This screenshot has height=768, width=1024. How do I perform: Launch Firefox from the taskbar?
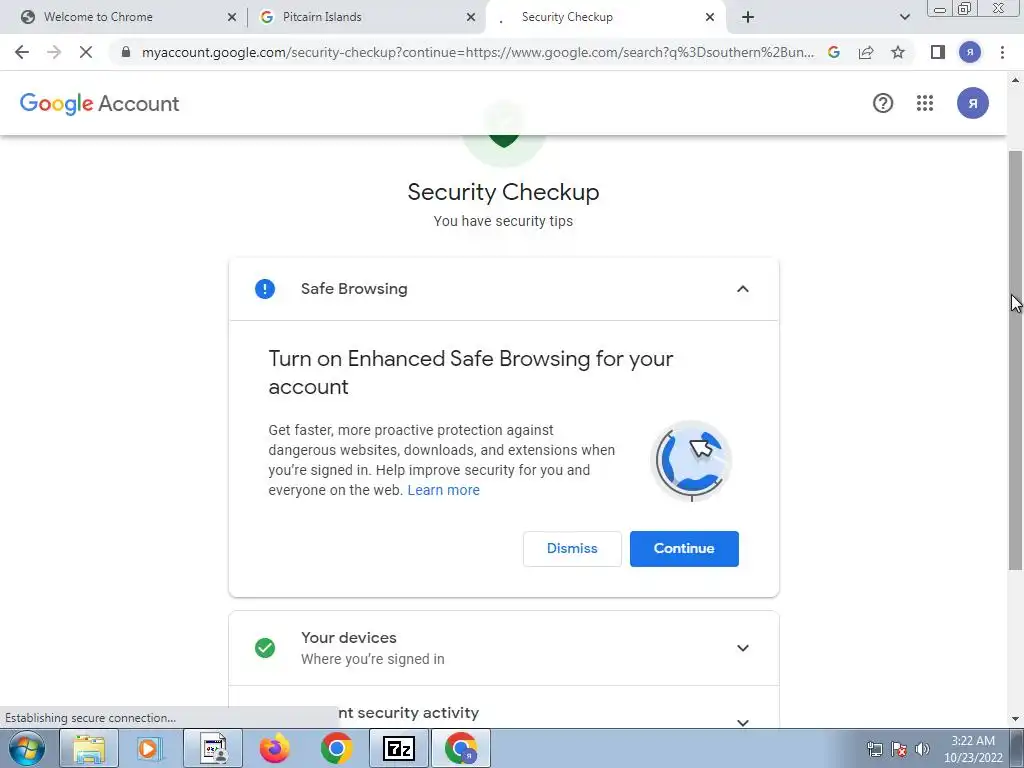(274, 748)
